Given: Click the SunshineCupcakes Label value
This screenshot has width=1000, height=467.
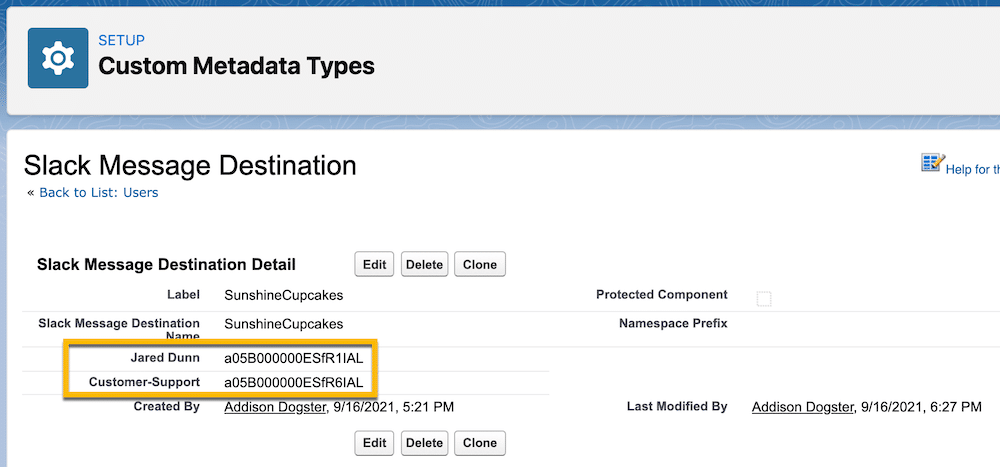Looking at the screenshot, I should [x=284, y=295].
